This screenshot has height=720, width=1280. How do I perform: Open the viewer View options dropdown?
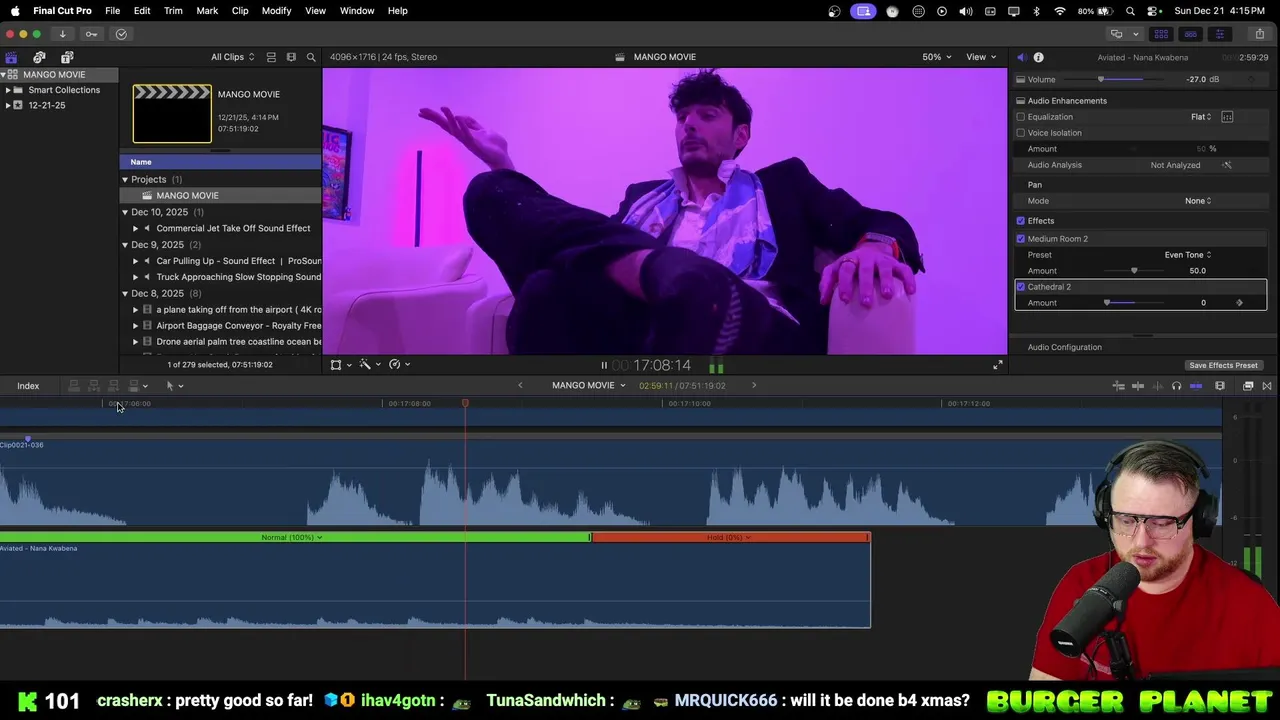point(981,57)
